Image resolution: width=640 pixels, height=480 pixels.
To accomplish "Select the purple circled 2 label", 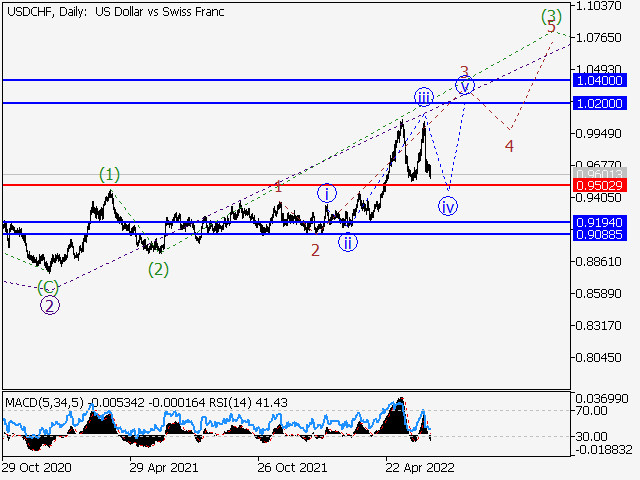I will coord(50,305).
